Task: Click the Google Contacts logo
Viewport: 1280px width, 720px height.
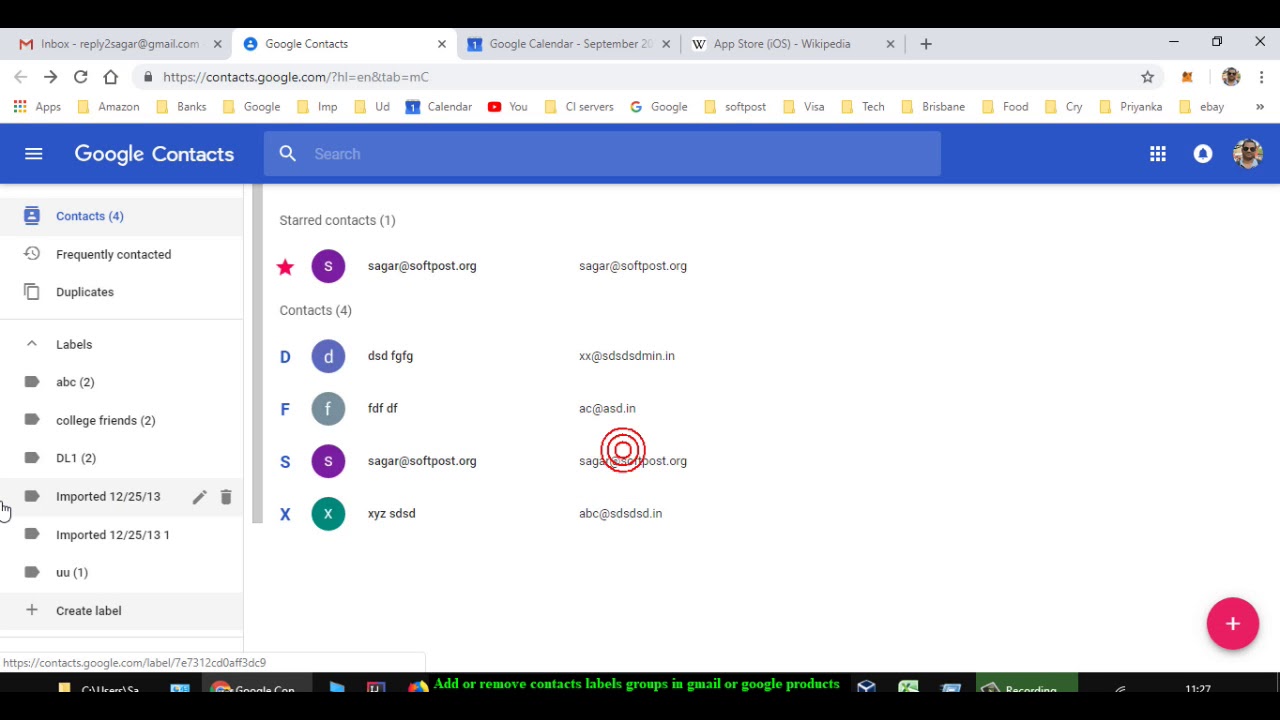Action: (154, 154)
